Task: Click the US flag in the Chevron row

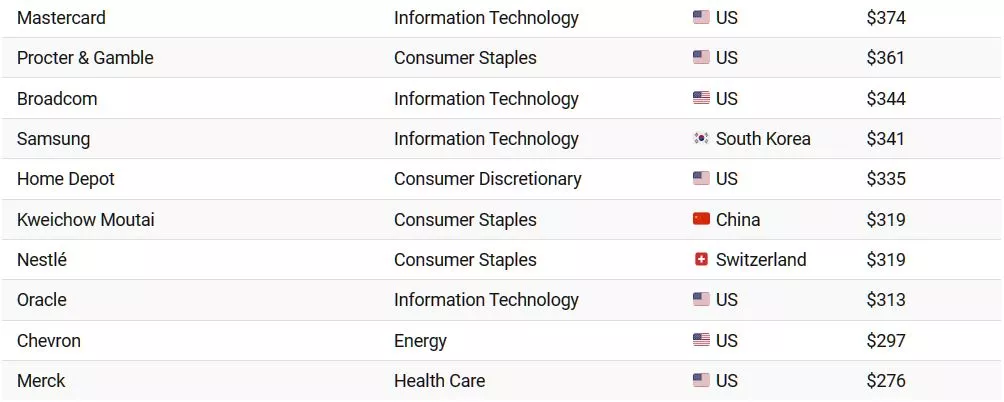Action: click(701, 340)
